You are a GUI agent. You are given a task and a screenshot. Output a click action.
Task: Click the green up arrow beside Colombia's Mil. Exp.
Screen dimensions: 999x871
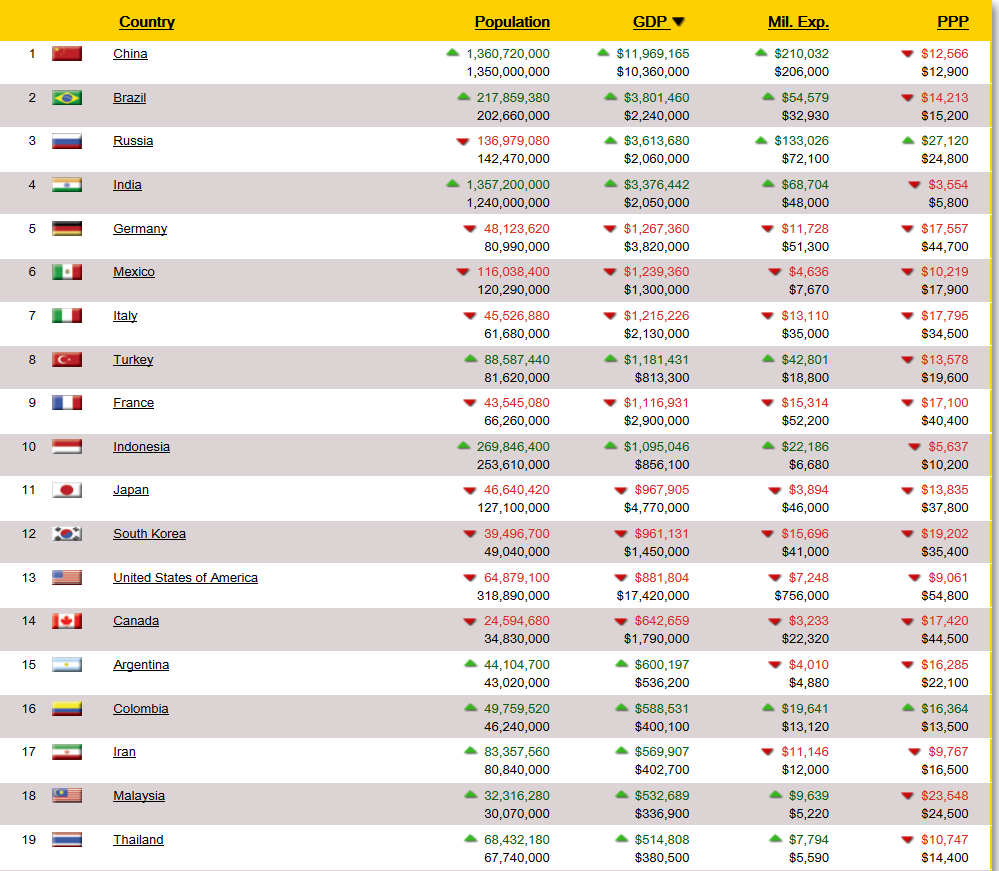768,708
